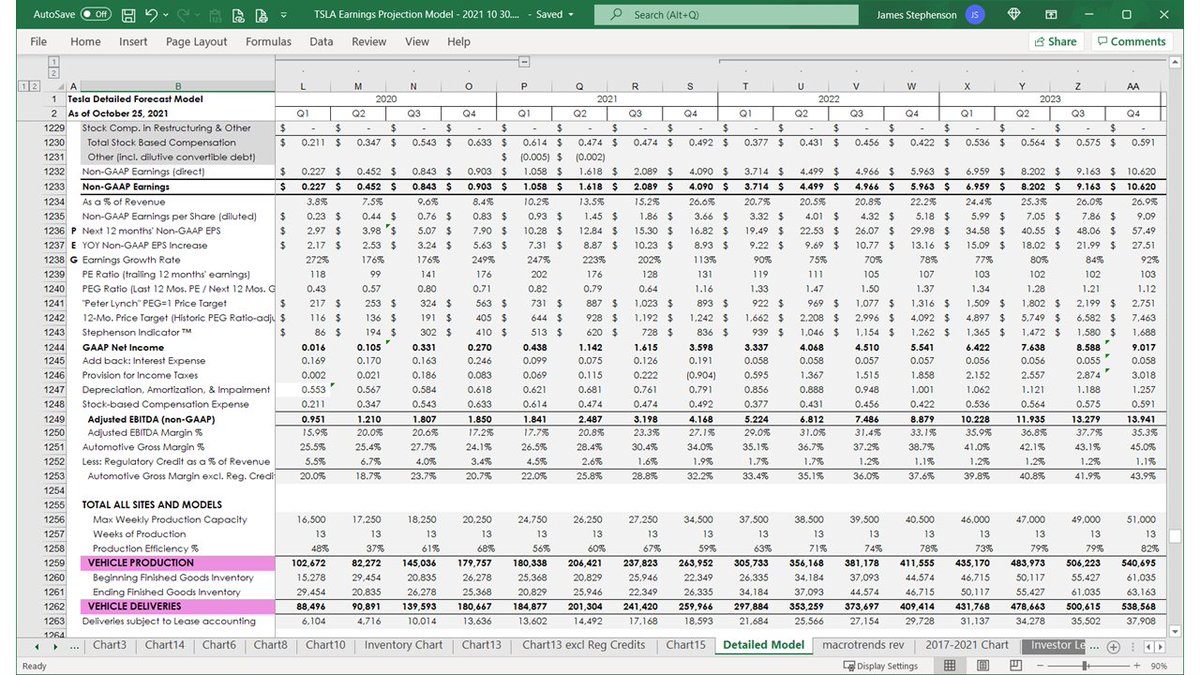
Task: Open the File menu
Action: 39,42
